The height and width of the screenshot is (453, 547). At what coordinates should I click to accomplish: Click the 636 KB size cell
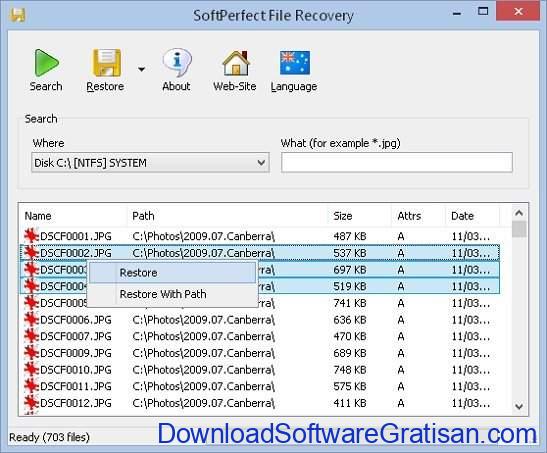pos(350,320)
